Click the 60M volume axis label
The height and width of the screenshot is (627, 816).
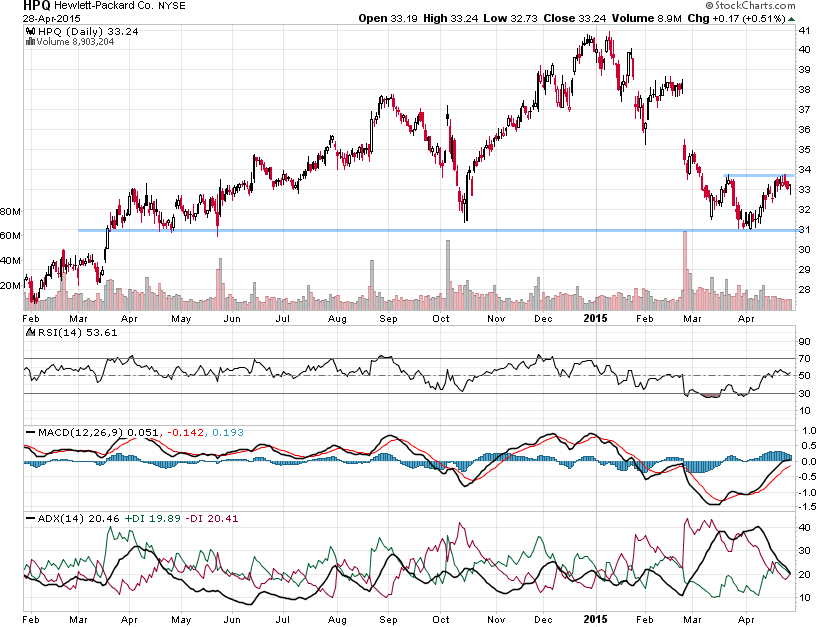coord(10,236)
